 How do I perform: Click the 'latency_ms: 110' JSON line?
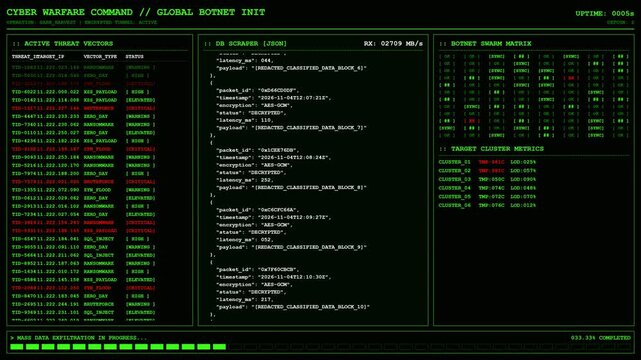pyautogui.click(x=245, y=121)
